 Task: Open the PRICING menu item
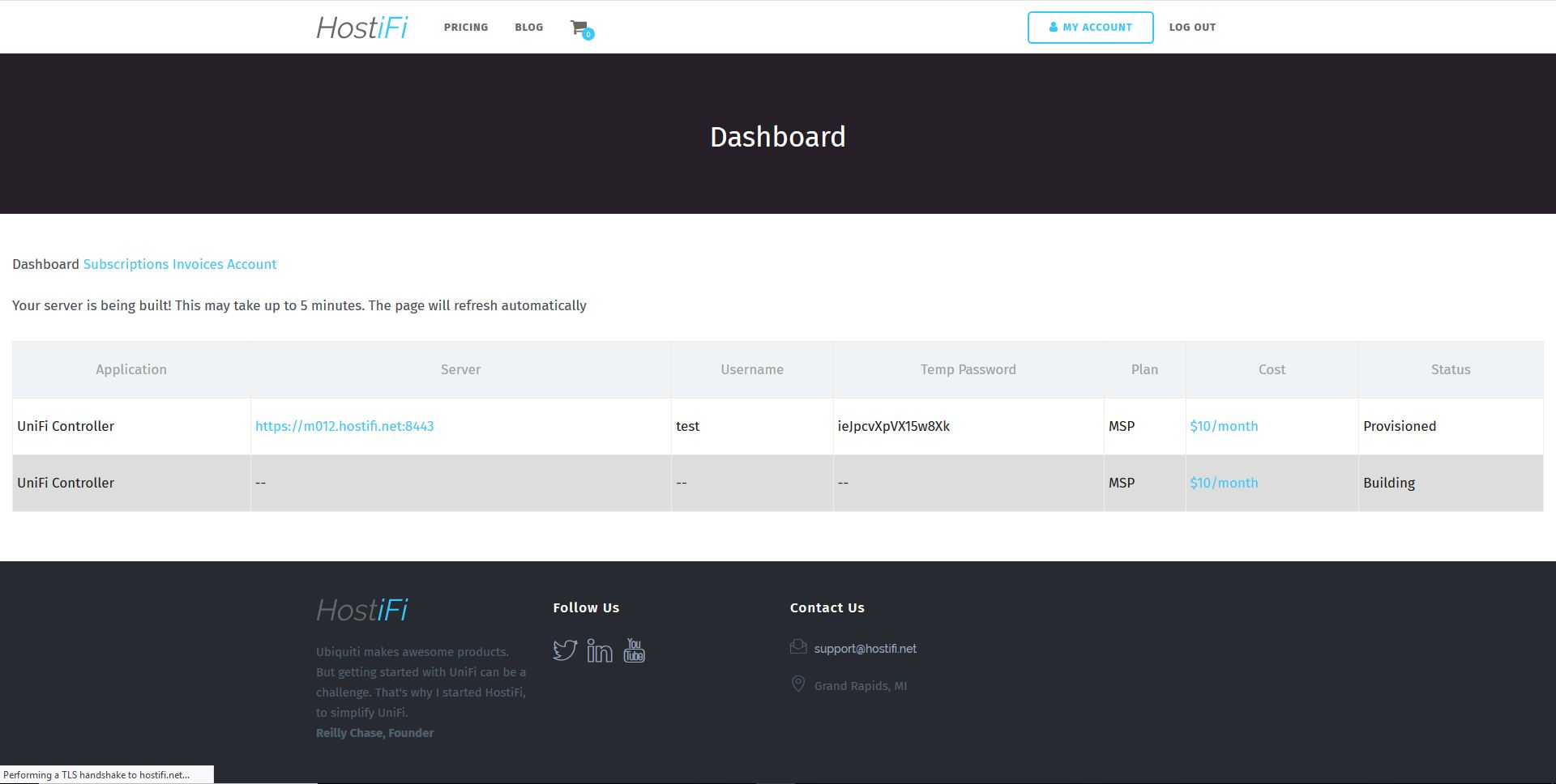[466, 27]
